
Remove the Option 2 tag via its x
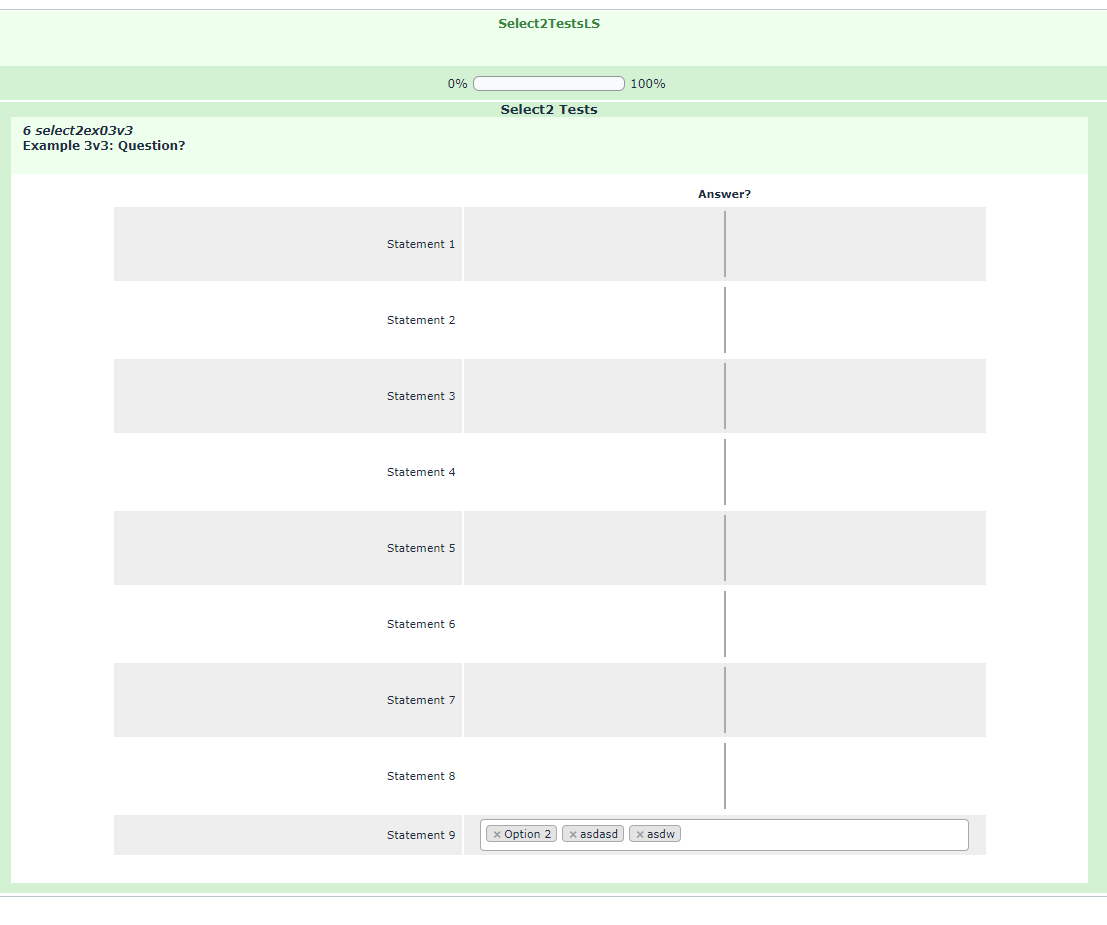pos(497,835)
